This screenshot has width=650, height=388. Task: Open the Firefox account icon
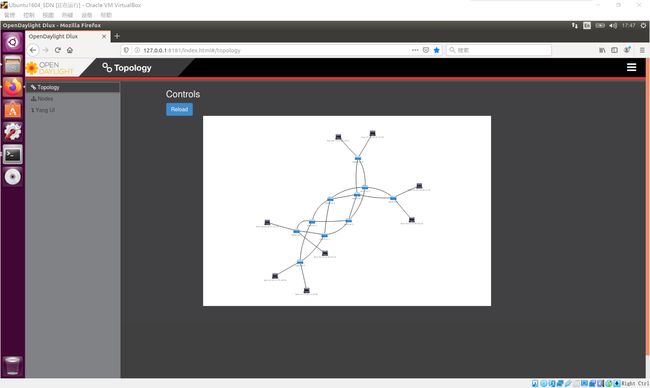[627, 50]
